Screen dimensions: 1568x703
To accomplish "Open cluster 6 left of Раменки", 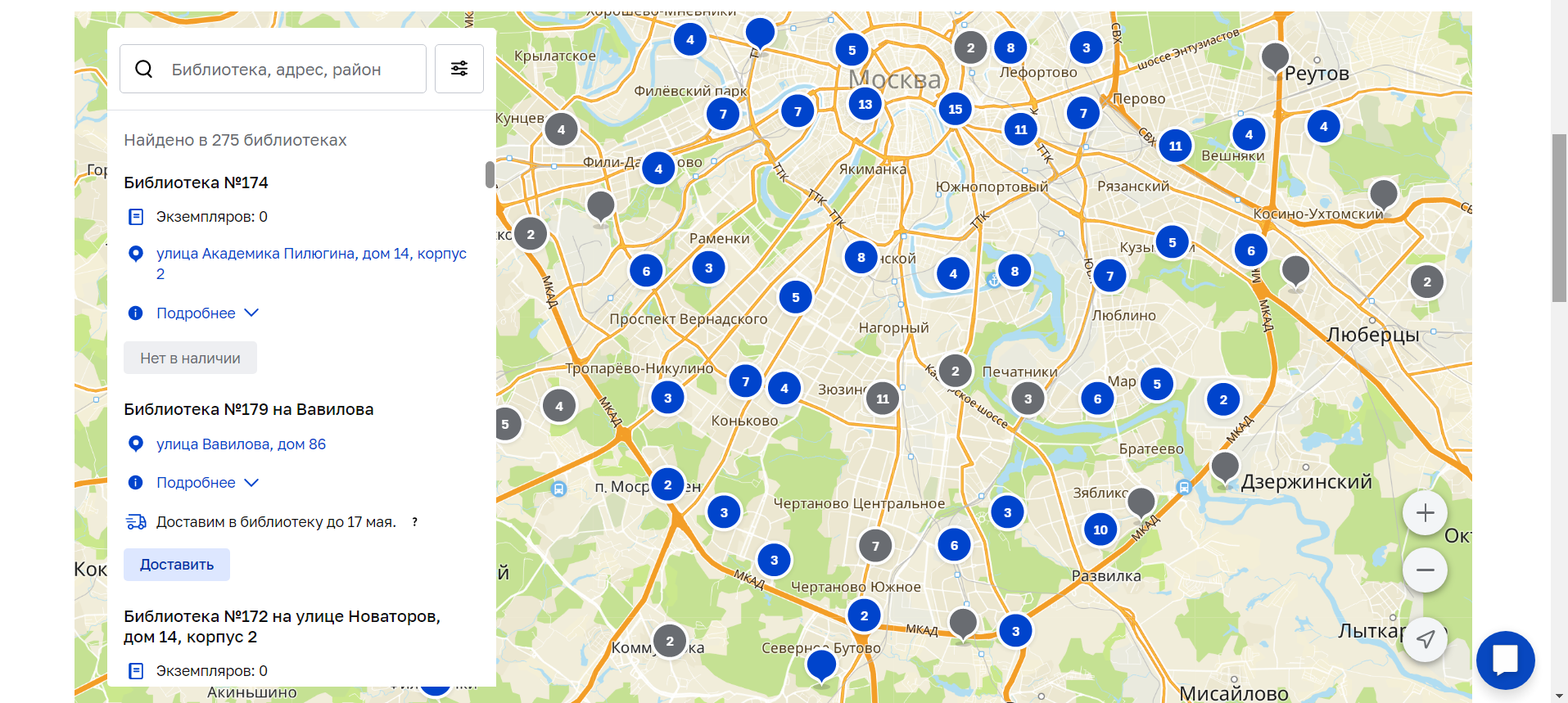I will tap(647, 271).
